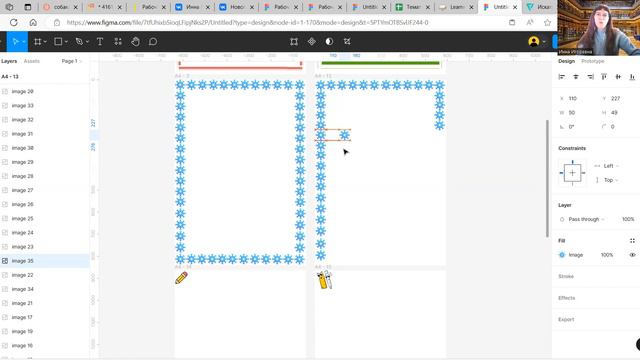
Task: Align selection vertical centers
Action: [618, 77]
